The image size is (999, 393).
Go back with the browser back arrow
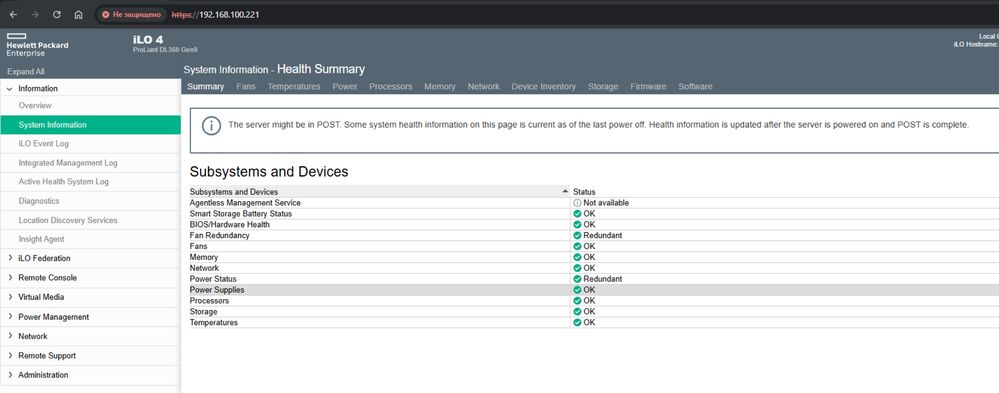pos(13,14)
